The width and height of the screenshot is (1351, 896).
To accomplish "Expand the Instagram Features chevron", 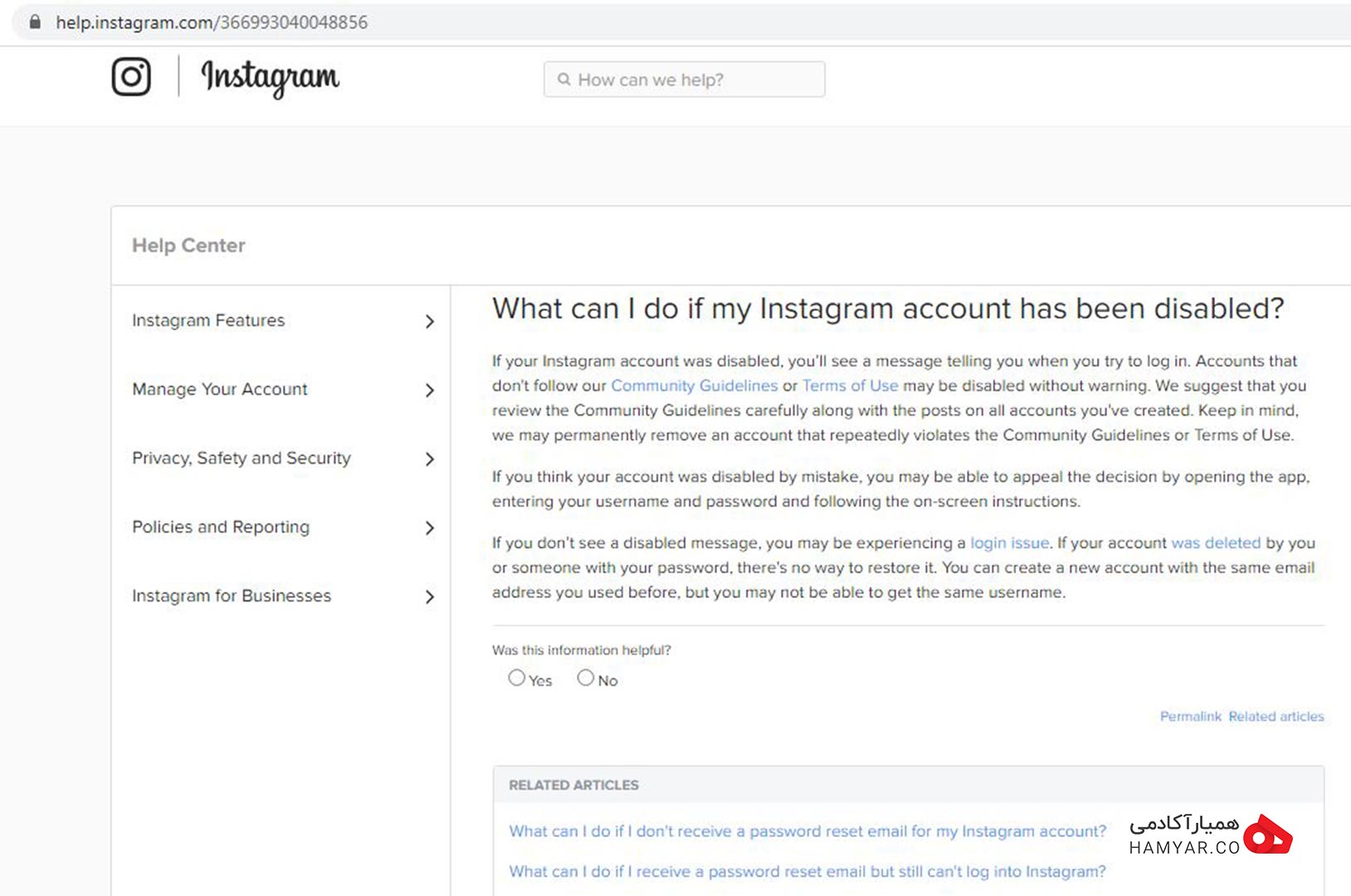I will [429, 321].
